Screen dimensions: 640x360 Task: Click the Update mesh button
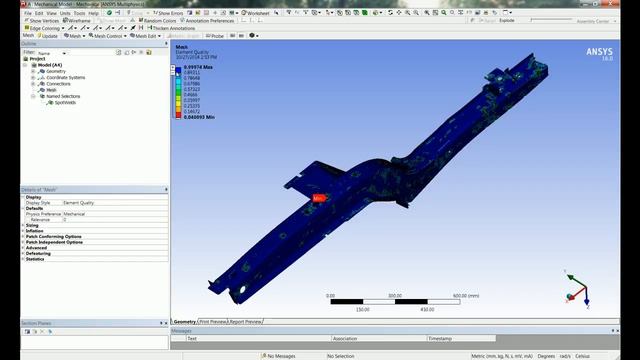click(47, 36)
